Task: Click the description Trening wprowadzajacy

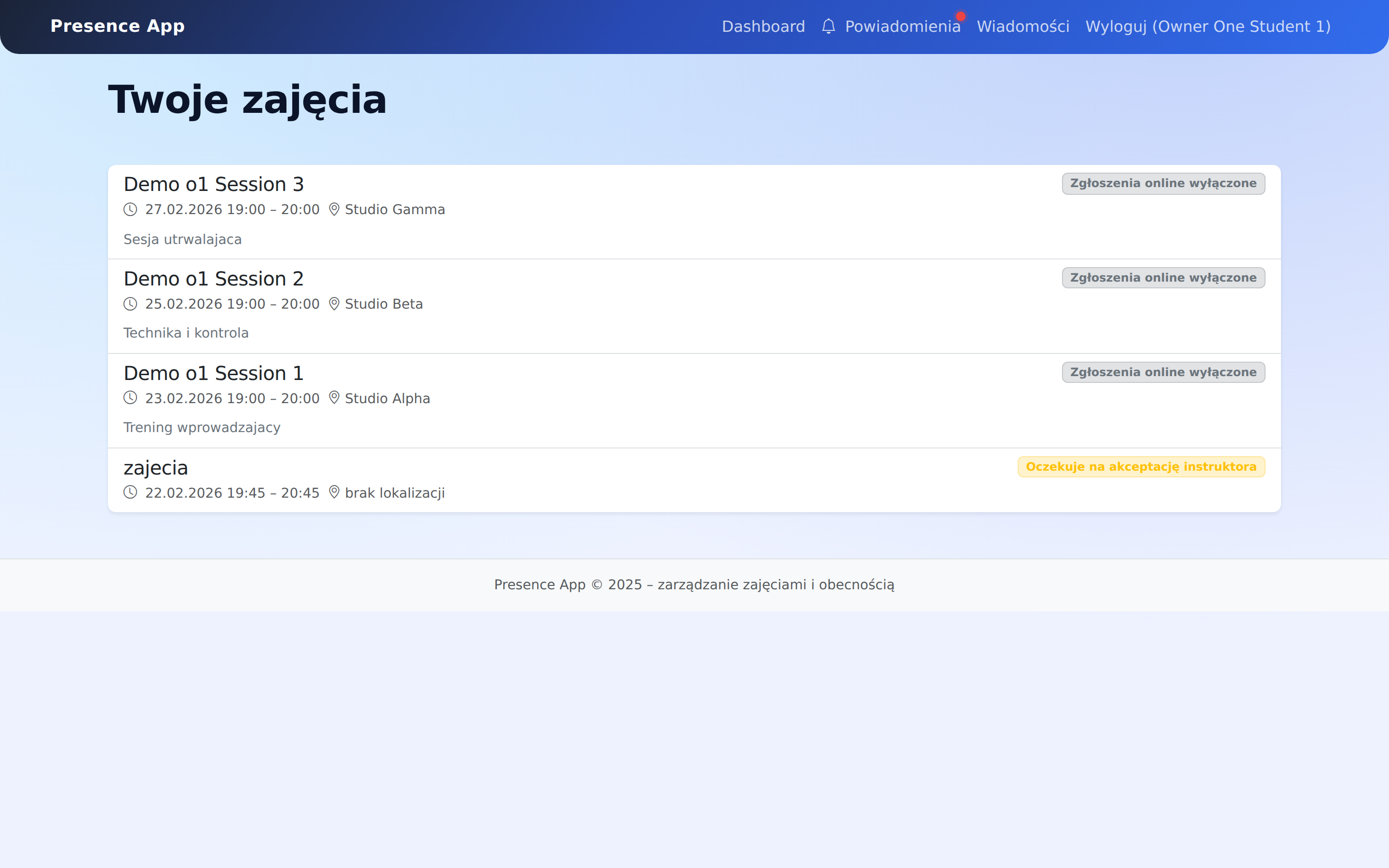Action: (x=202, y=428)
